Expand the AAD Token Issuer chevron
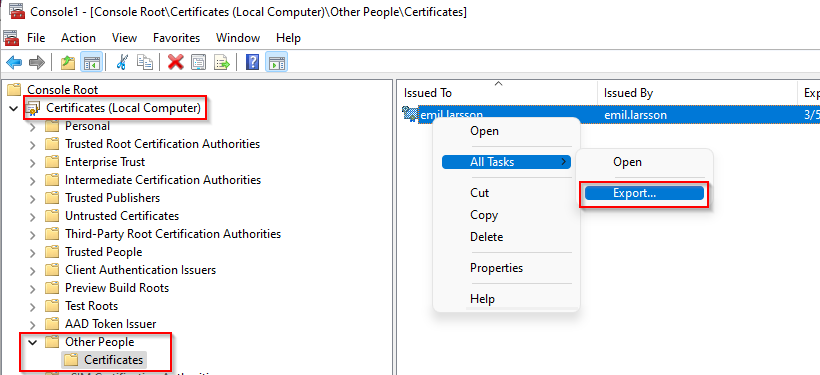The width and height of the screenshot is (820, 375). (32, 324)
